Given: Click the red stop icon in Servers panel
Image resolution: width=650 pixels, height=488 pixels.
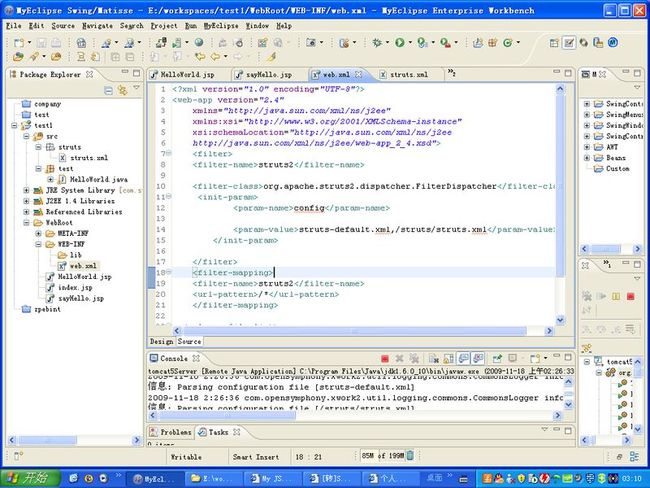Looking at the screenshot, I should [x=631, y=296].
